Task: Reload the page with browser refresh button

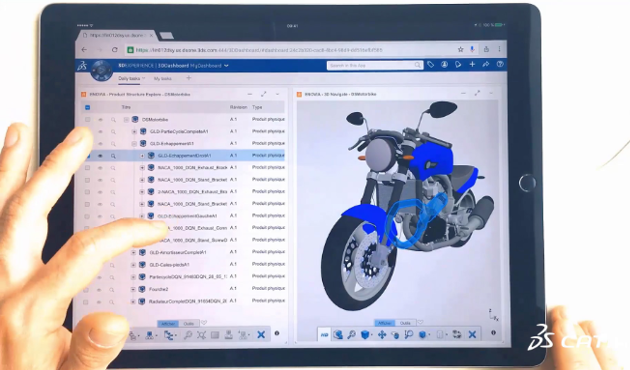Action: click(115, 50)
